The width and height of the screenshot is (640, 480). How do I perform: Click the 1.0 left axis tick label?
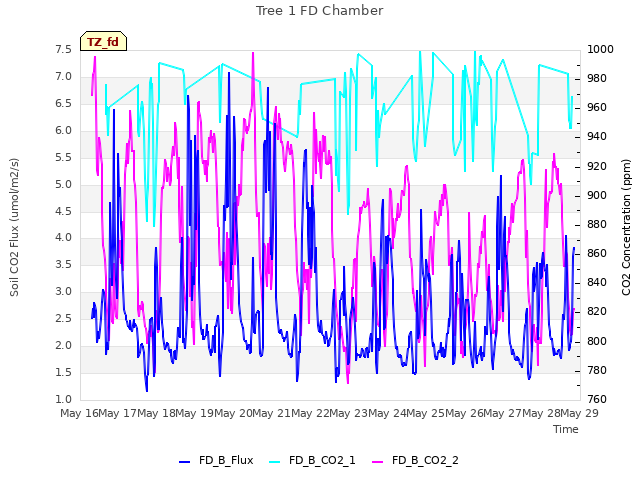click(63, 399)
